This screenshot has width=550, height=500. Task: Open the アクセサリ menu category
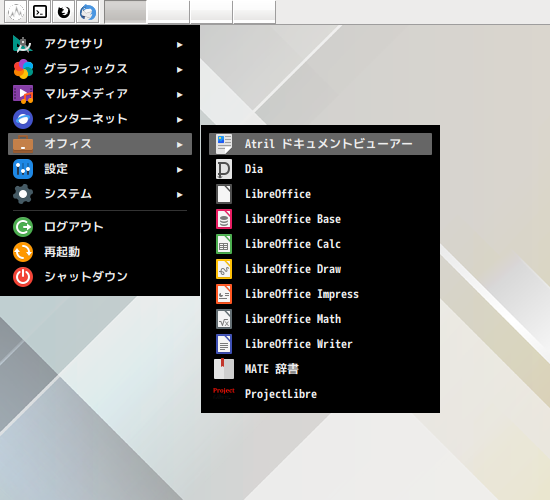(100, 44)
